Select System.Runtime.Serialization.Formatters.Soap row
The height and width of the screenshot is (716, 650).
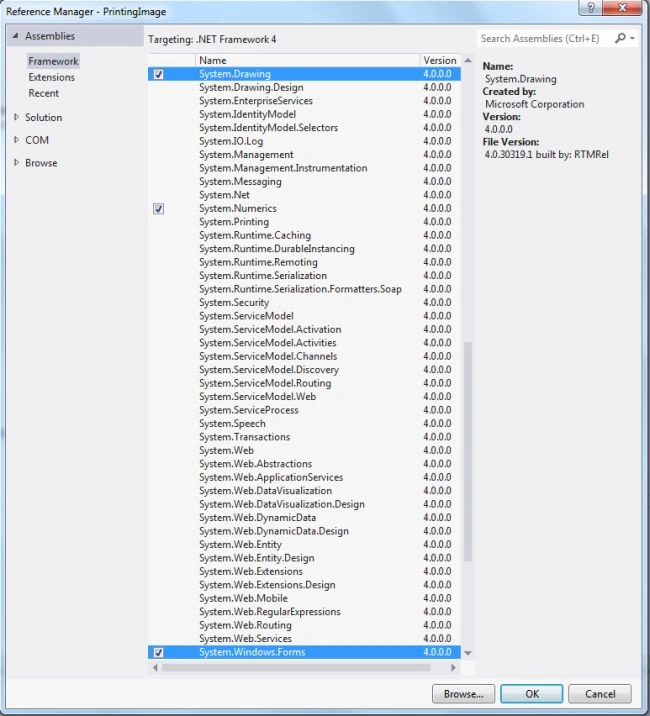pyautogui.click(x=304, y=289)
